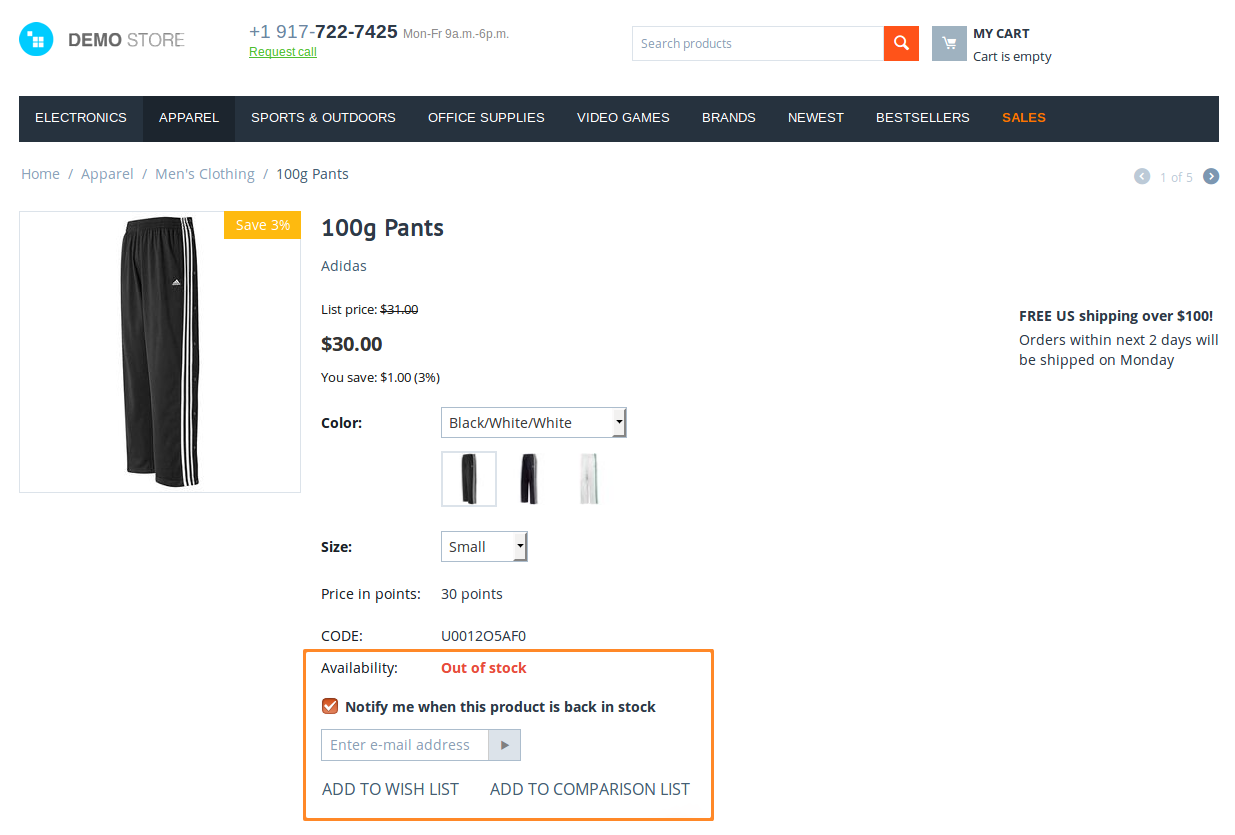Submit e-mail with the arrow button
The width and height of the screenshot is (1235, 835).
point(504,745)
